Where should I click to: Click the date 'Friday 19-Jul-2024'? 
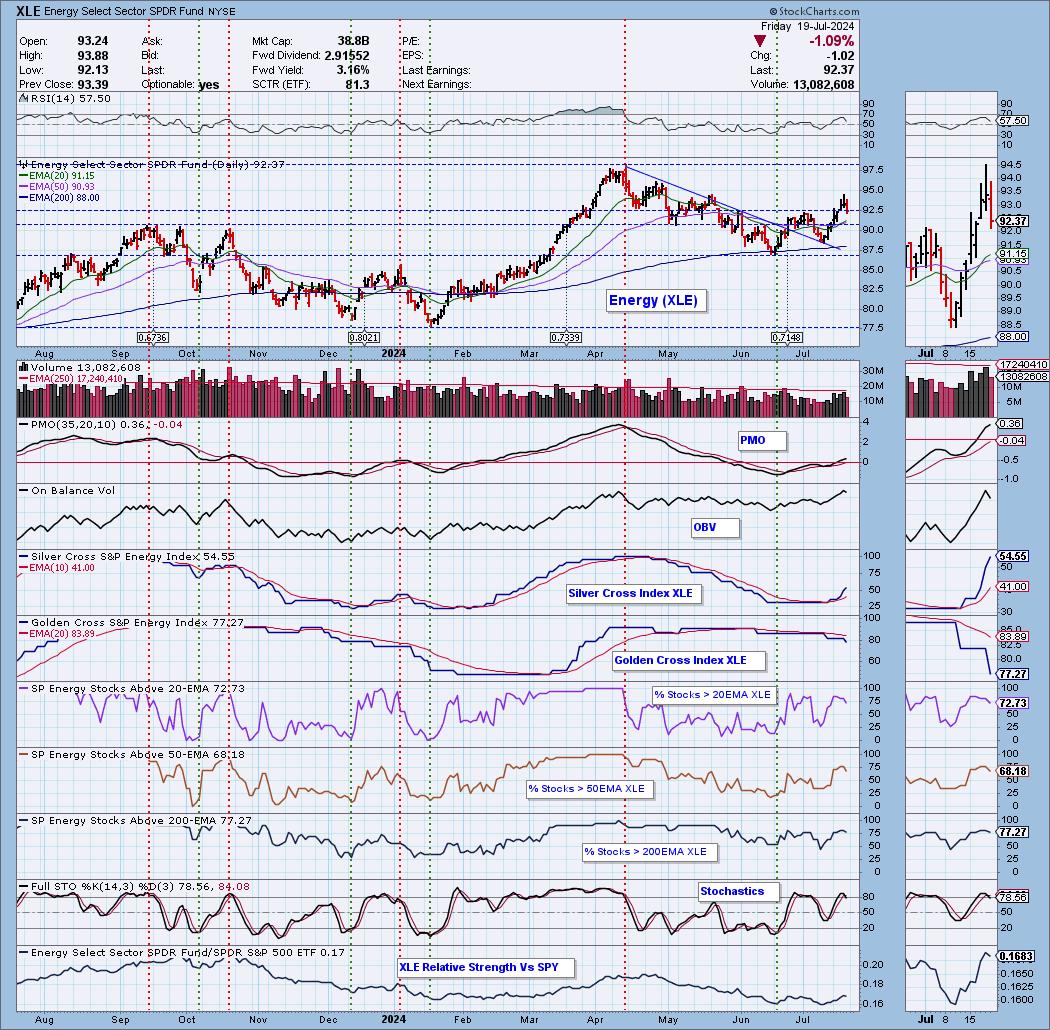807,26
